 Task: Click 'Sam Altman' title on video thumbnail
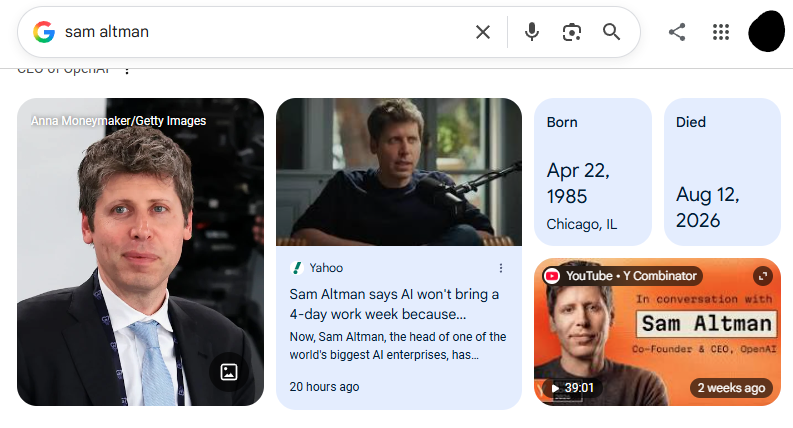[x=707, y=323]
